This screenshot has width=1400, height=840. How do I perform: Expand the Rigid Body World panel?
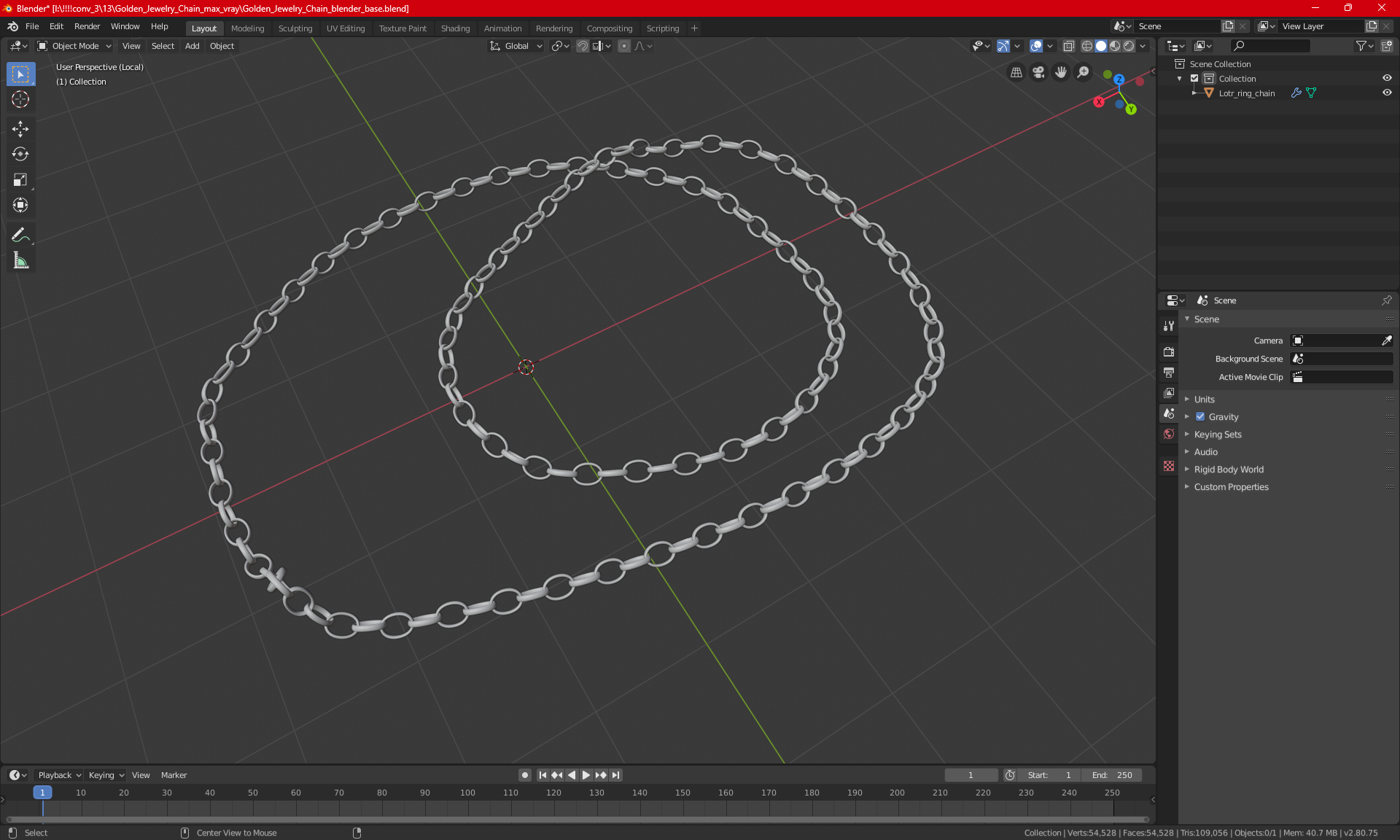click(1229, 470)
